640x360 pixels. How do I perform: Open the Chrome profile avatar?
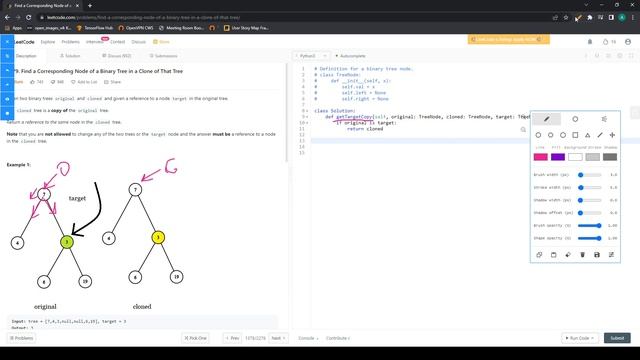(622, 18)
